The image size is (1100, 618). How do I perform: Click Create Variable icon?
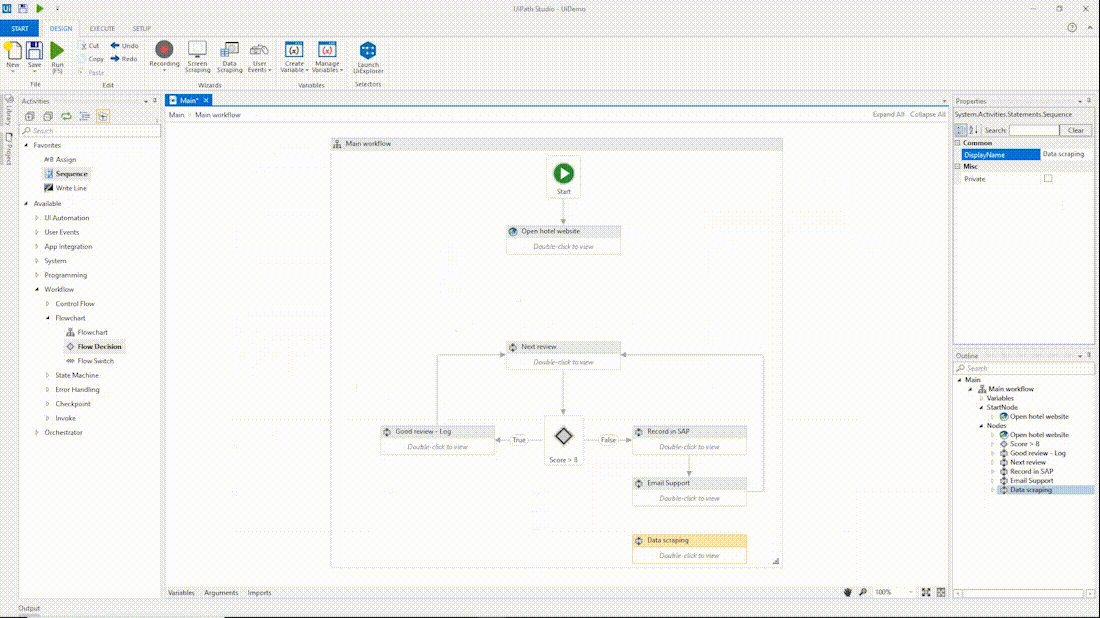pyautogui.click(x=294, y=49)
